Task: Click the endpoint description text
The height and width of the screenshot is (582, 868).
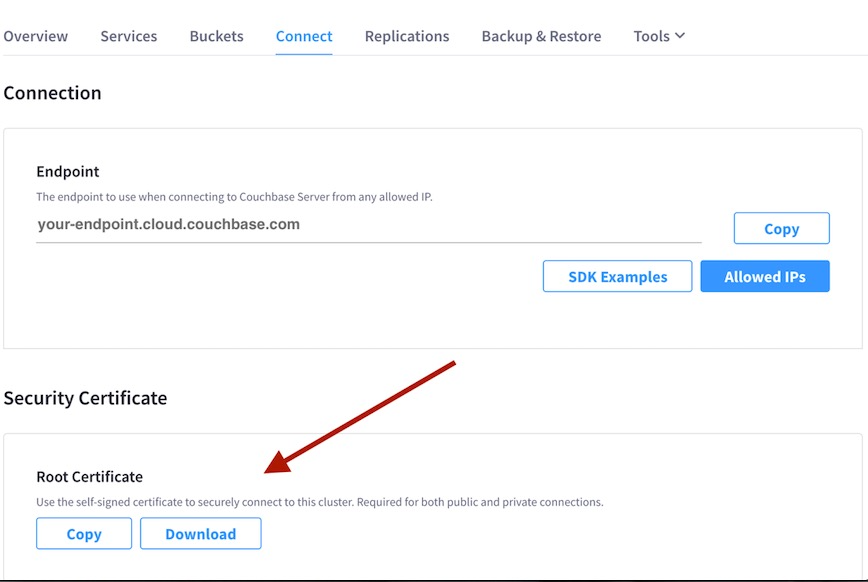Action: [x=235, y=197]
